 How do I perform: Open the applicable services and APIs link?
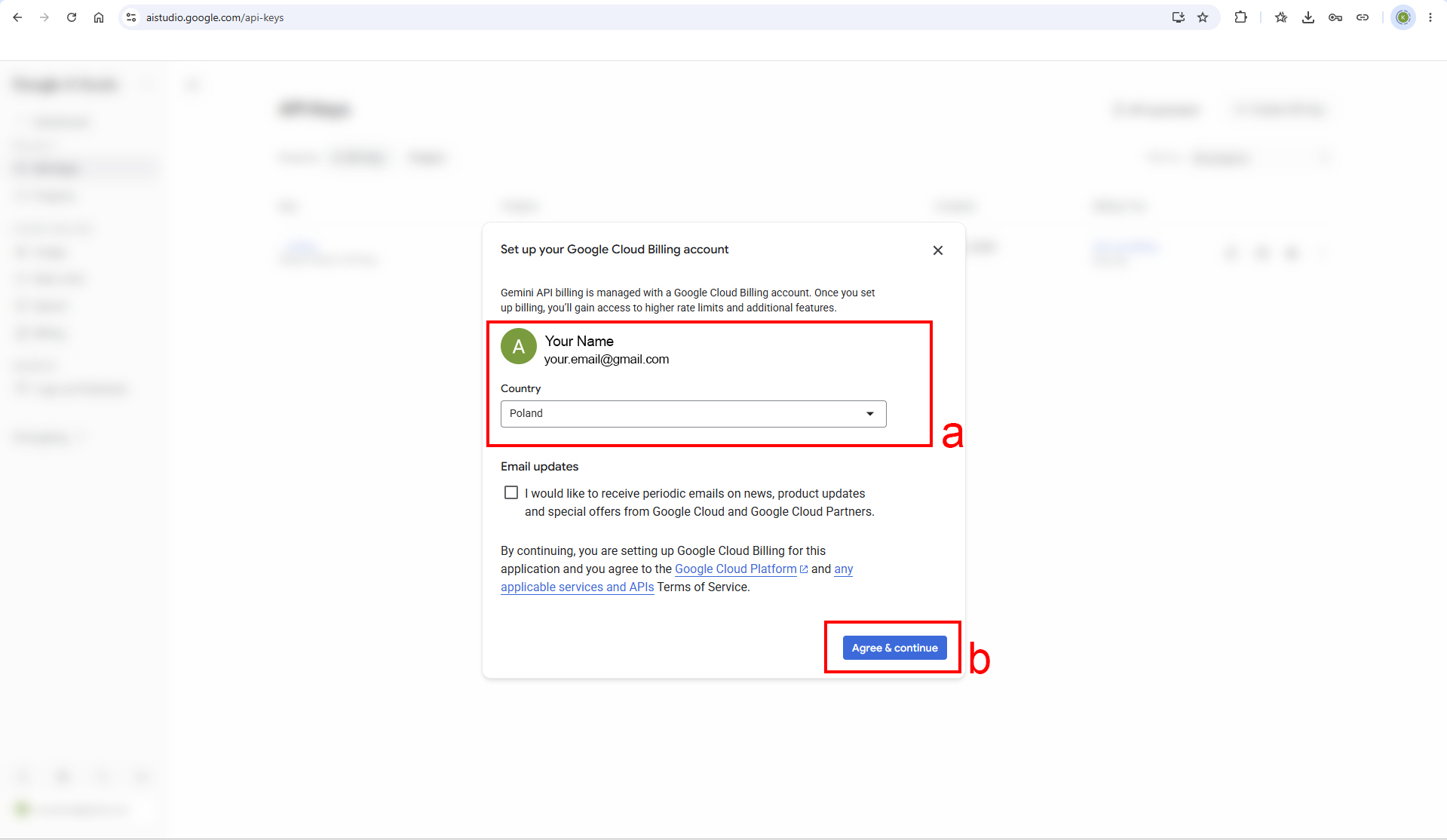click(578, 587)
